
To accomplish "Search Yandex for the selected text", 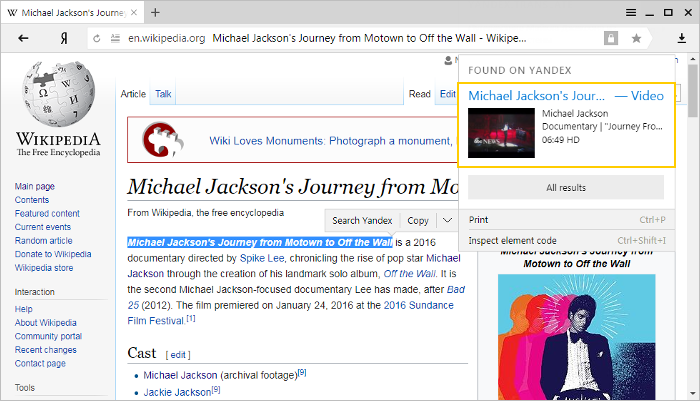I will pyautogui.click(x=362, y=220).
